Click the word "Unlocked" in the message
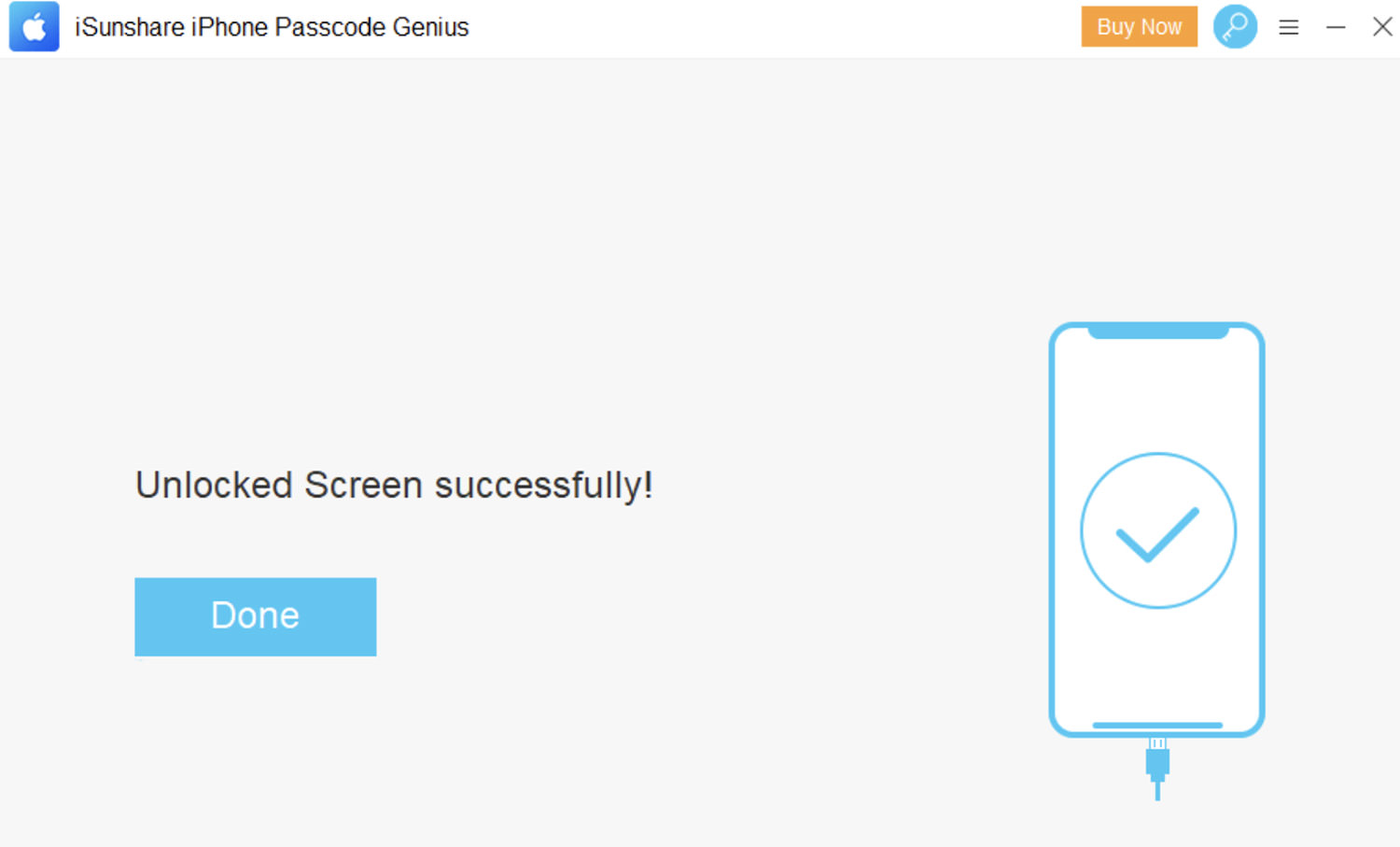 click(x=214, y=486)
